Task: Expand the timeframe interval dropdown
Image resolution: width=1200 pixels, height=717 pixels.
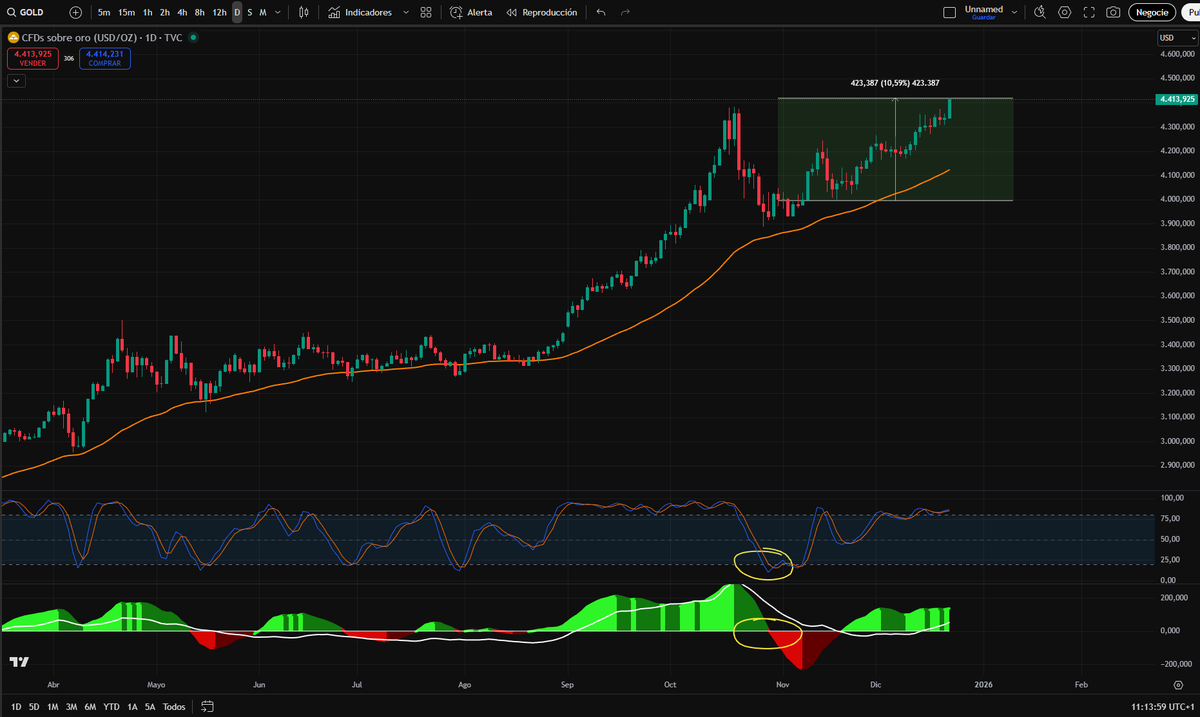Action: click(278, 12)
